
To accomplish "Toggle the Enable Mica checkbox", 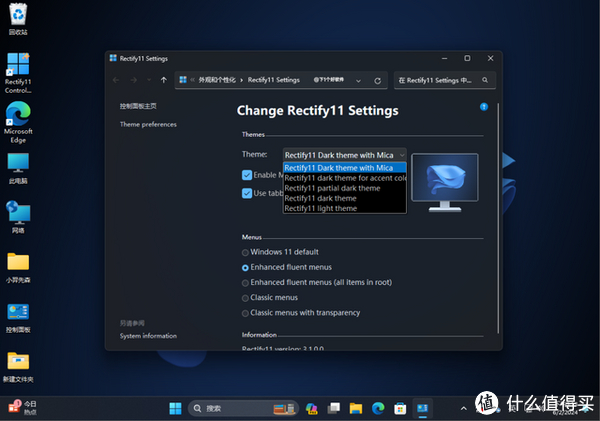I will (247, 175).
